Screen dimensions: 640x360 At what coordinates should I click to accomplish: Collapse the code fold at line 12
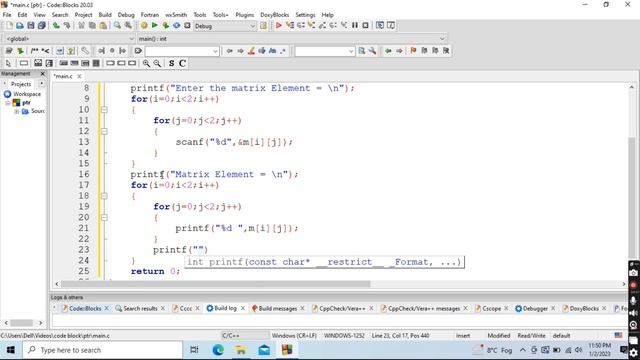pos(104,131)
